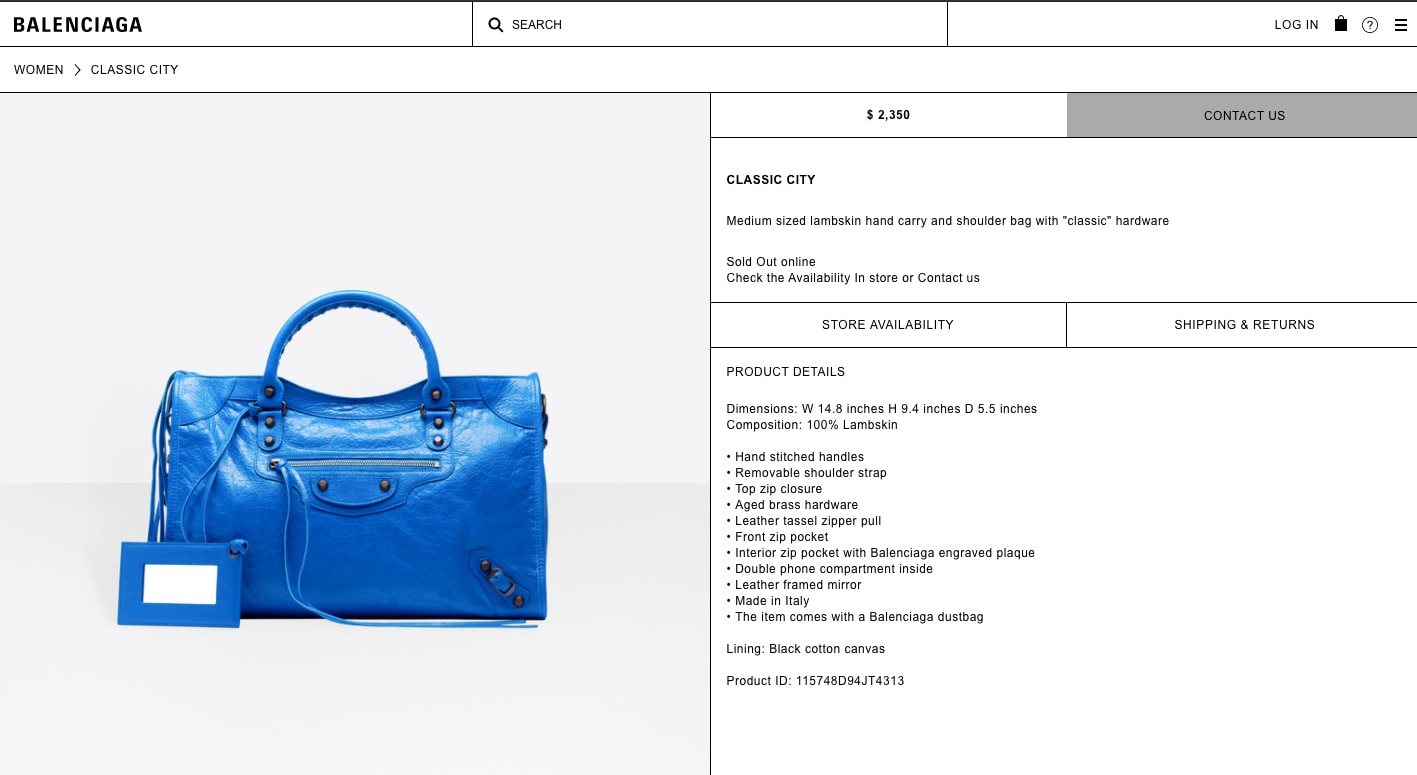Select Classic City breadcrumb

pyautogui.click(x=135, y=70)
